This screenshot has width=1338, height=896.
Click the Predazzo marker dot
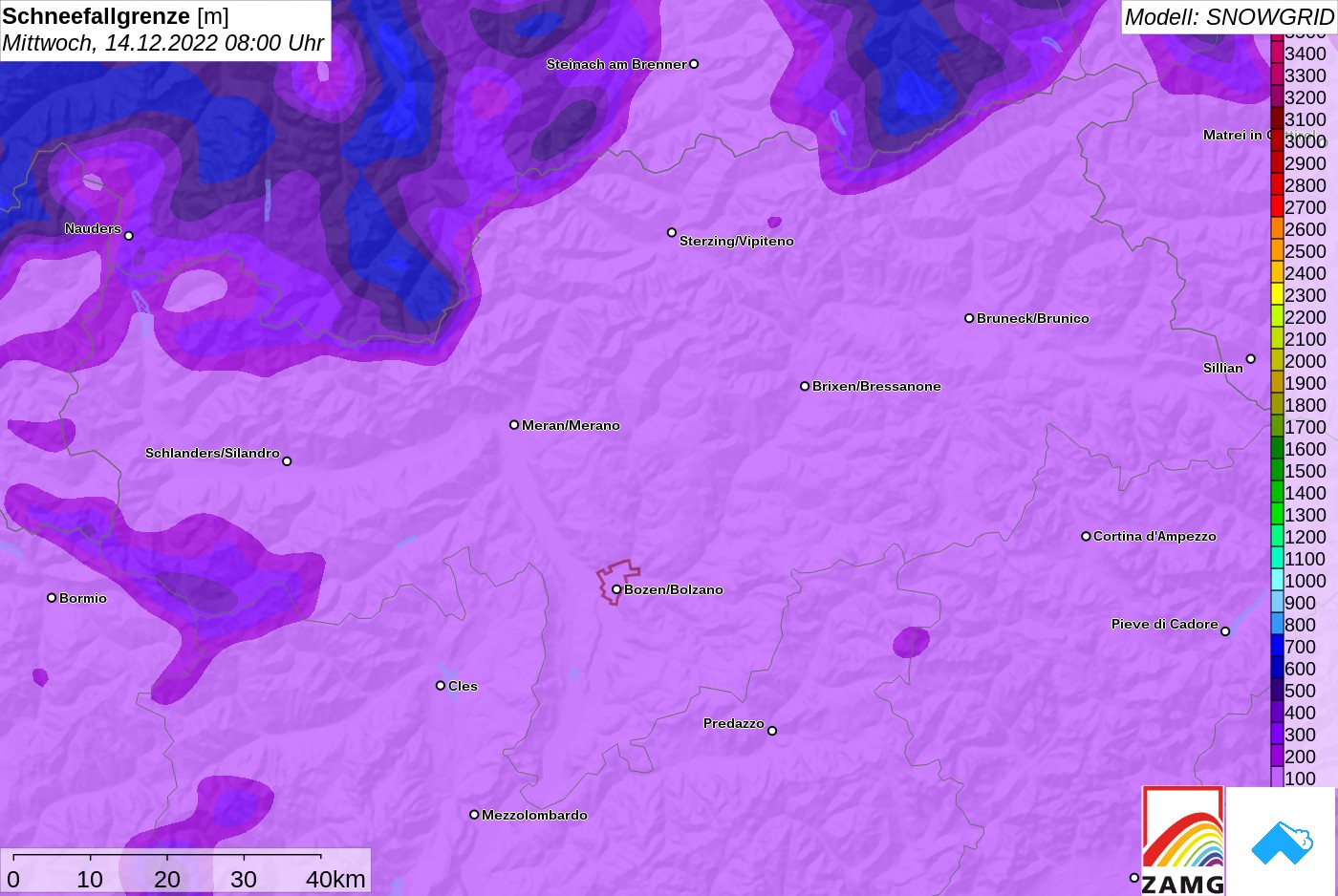click(x=772, y=731)
